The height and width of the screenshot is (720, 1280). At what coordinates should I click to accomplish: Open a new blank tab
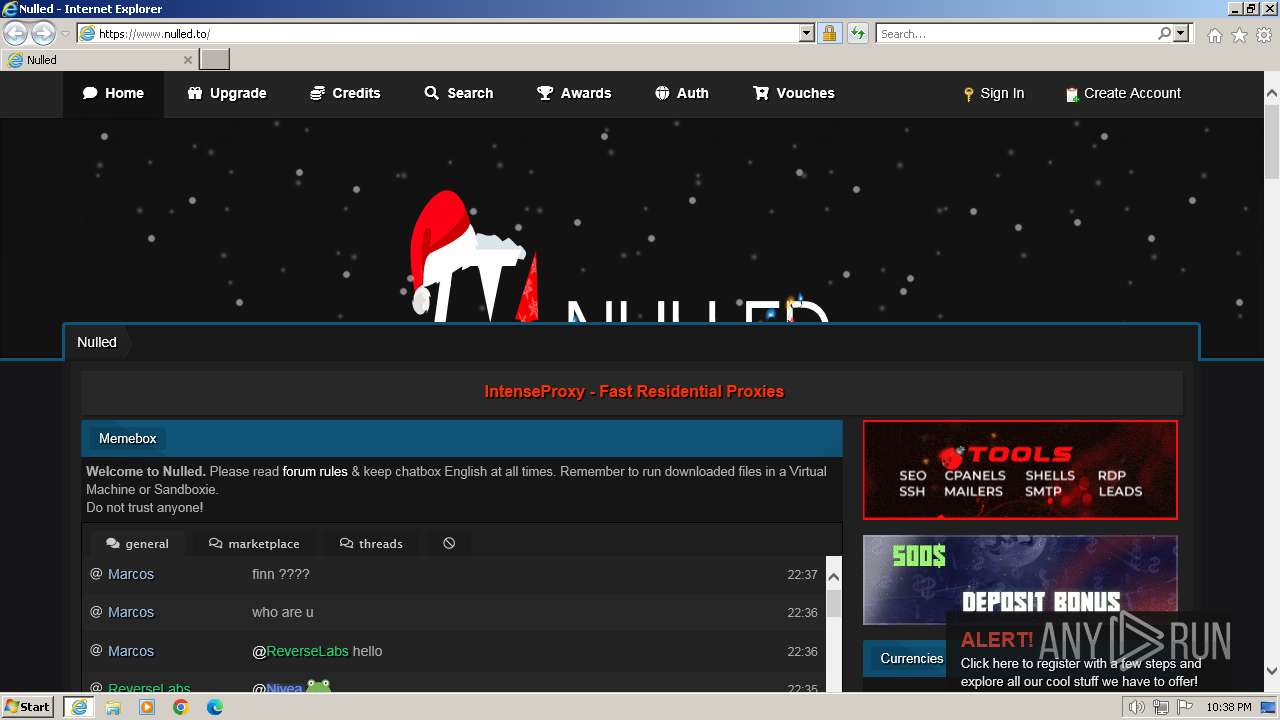(215, 59)
